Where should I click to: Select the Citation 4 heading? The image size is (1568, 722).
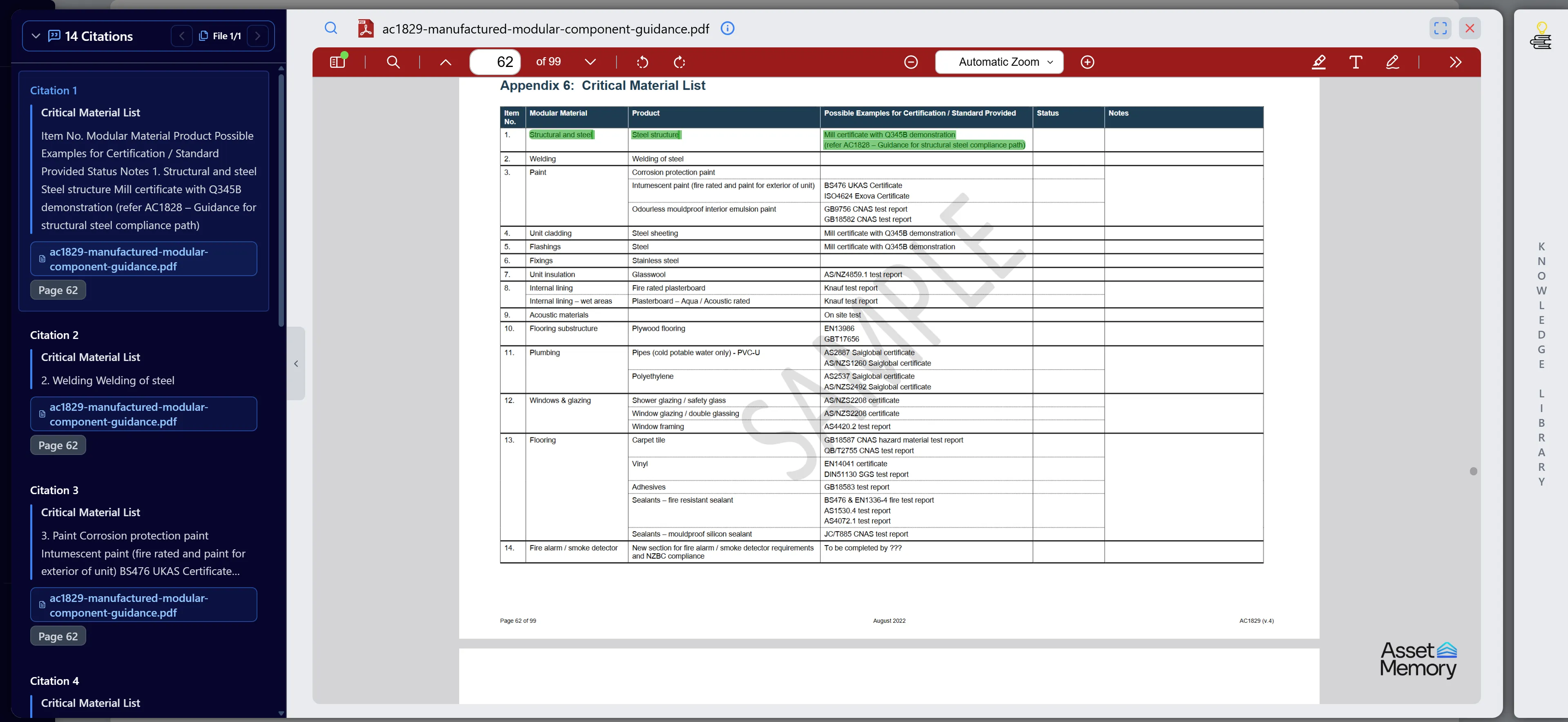tap(54, 681)
